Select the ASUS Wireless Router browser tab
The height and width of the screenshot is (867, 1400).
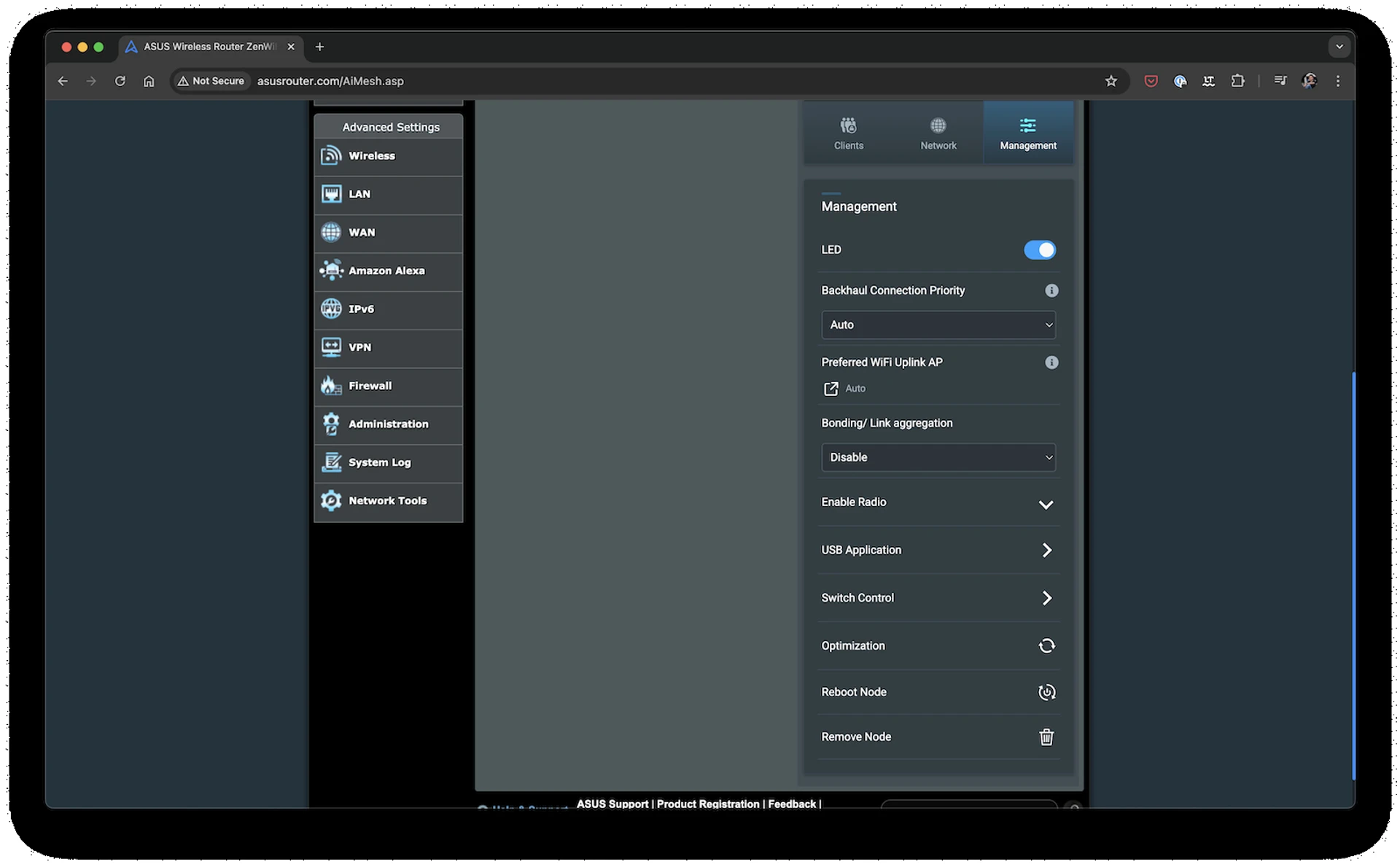point(209,47)
